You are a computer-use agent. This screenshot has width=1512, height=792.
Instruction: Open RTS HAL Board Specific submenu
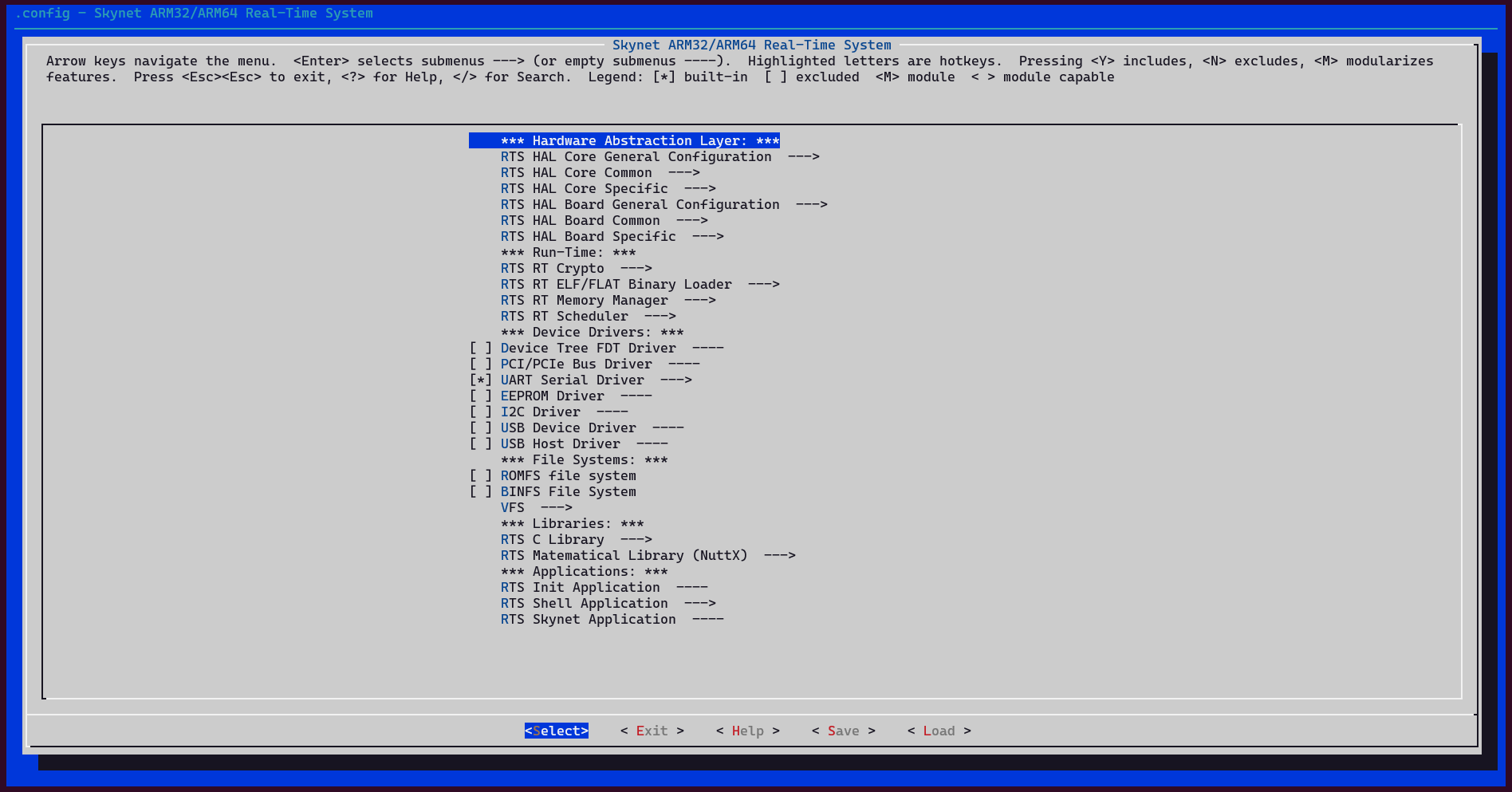612,237
